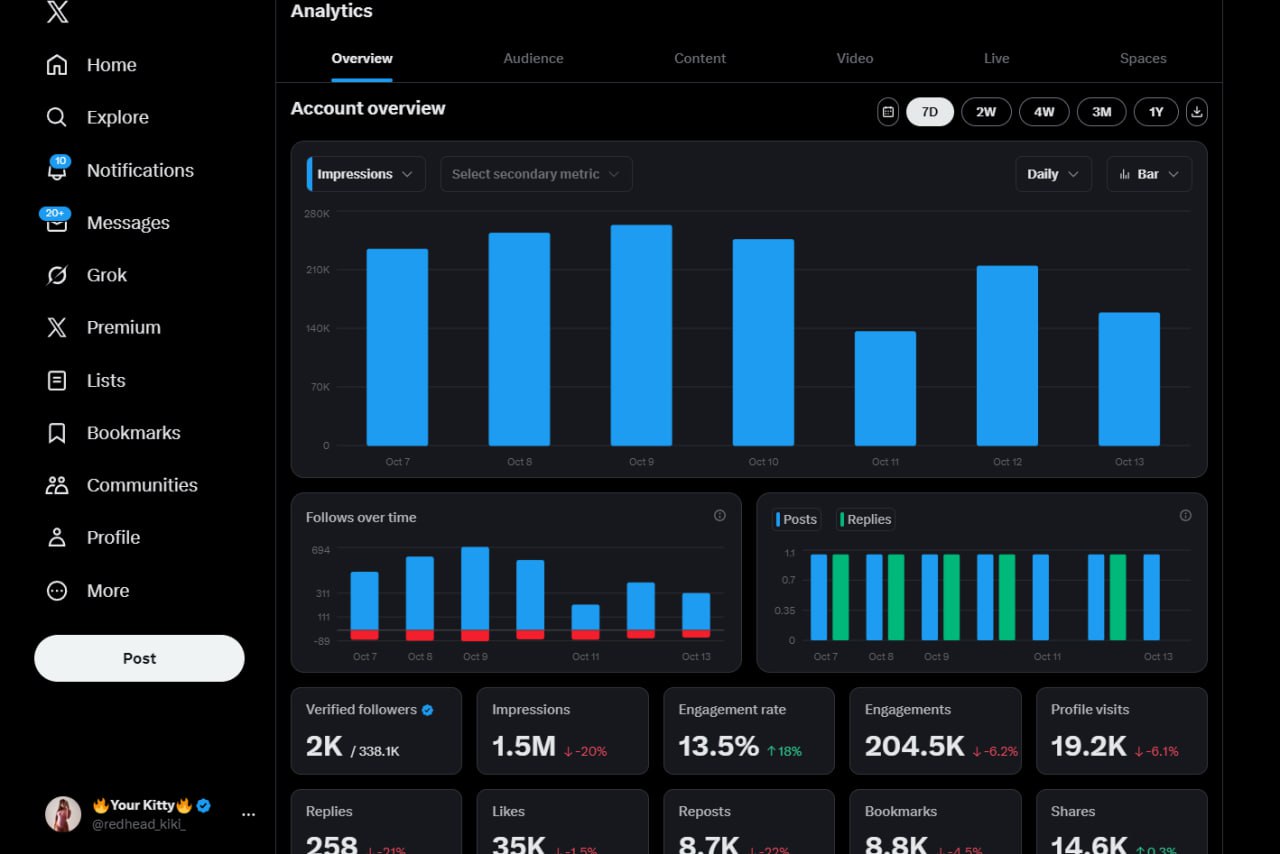Open the Impressions metric dropdown

click(x=365, y=174)
